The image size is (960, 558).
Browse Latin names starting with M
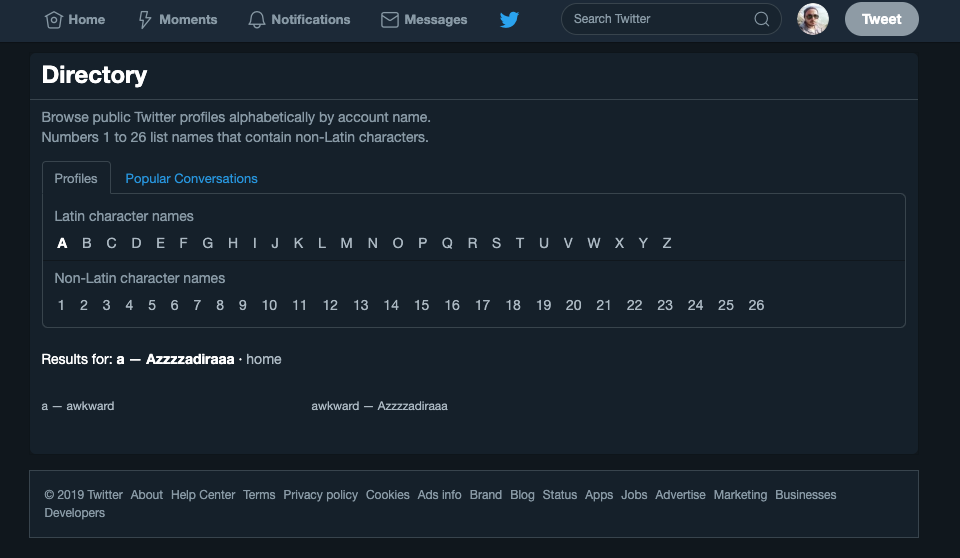pos(346,243)
